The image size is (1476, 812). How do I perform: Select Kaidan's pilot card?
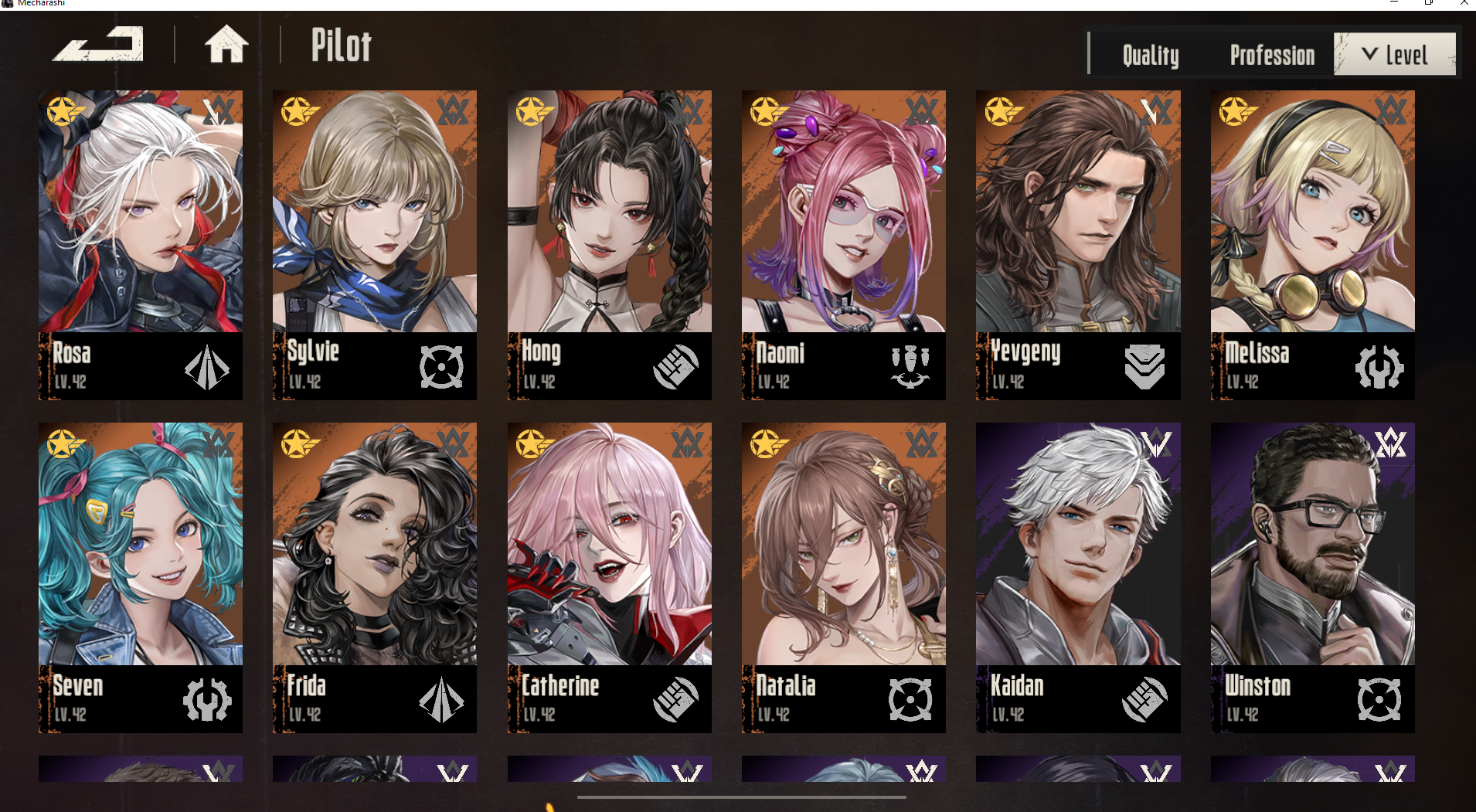1078,577
